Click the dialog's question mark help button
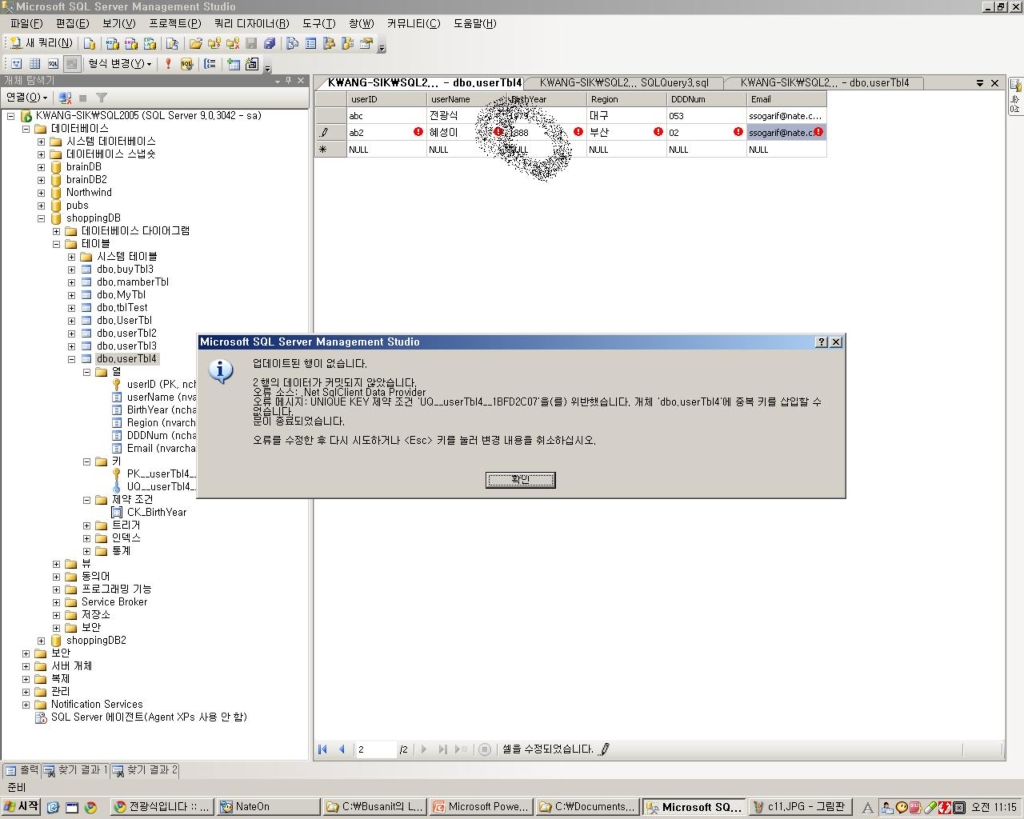Viewport: 1024px width, 819px height. tap(822, 342)
